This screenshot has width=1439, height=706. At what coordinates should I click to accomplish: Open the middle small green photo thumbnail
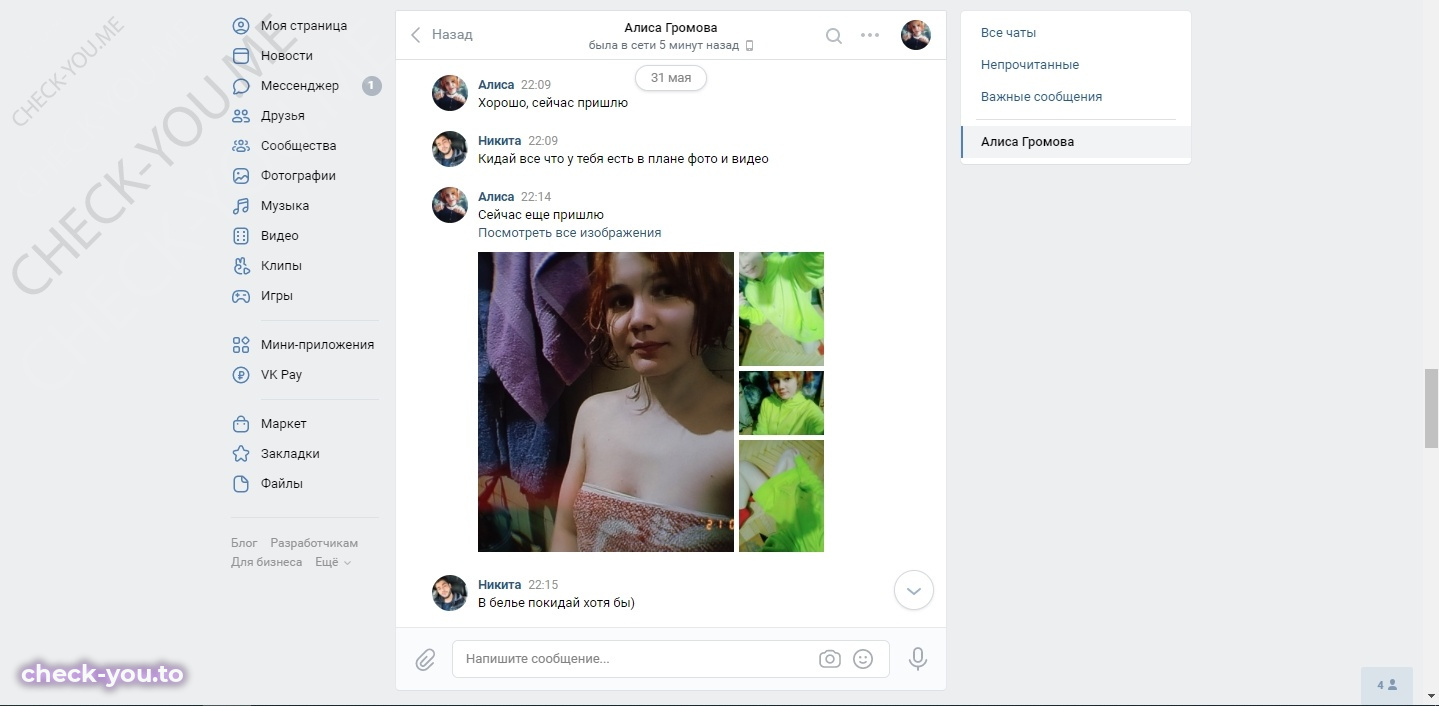tap(781, 403)
